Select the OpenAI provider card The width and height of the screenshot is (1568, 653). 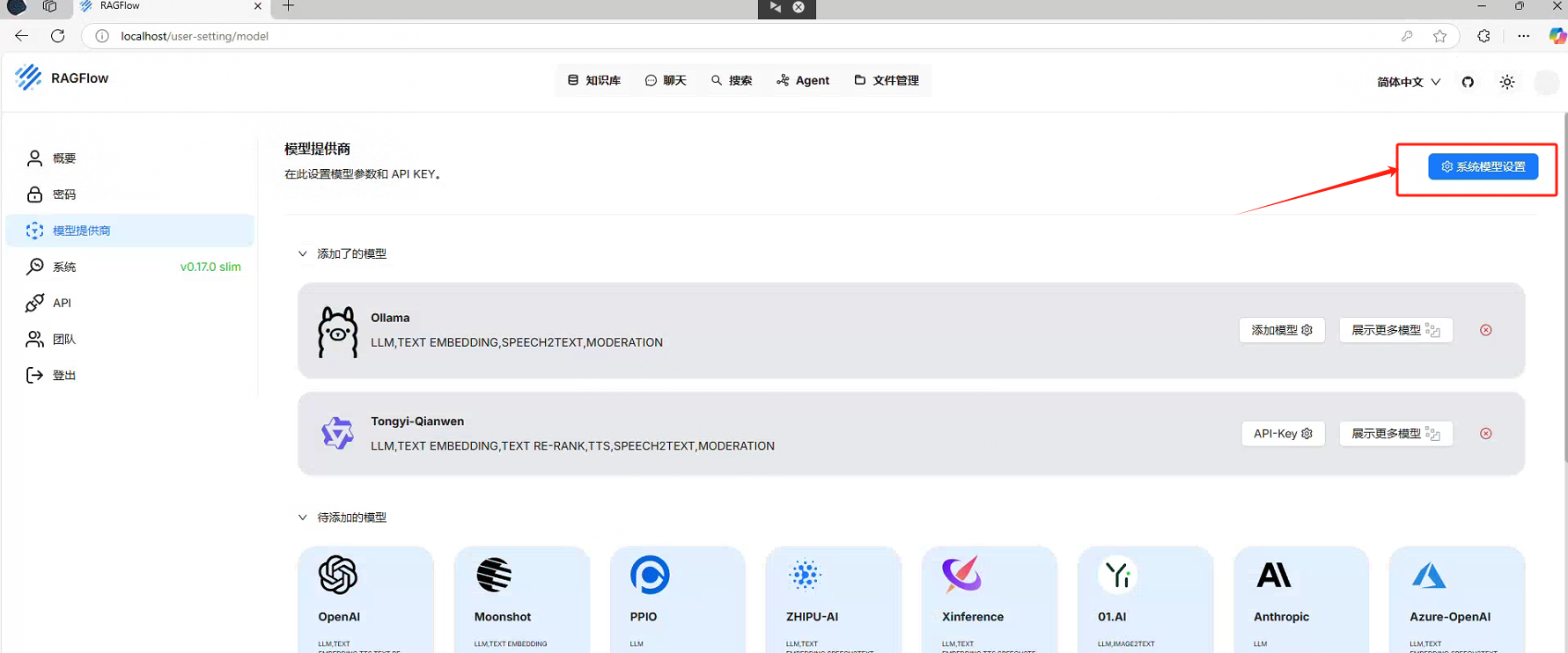pyautogui.click(x=365, y=598)
